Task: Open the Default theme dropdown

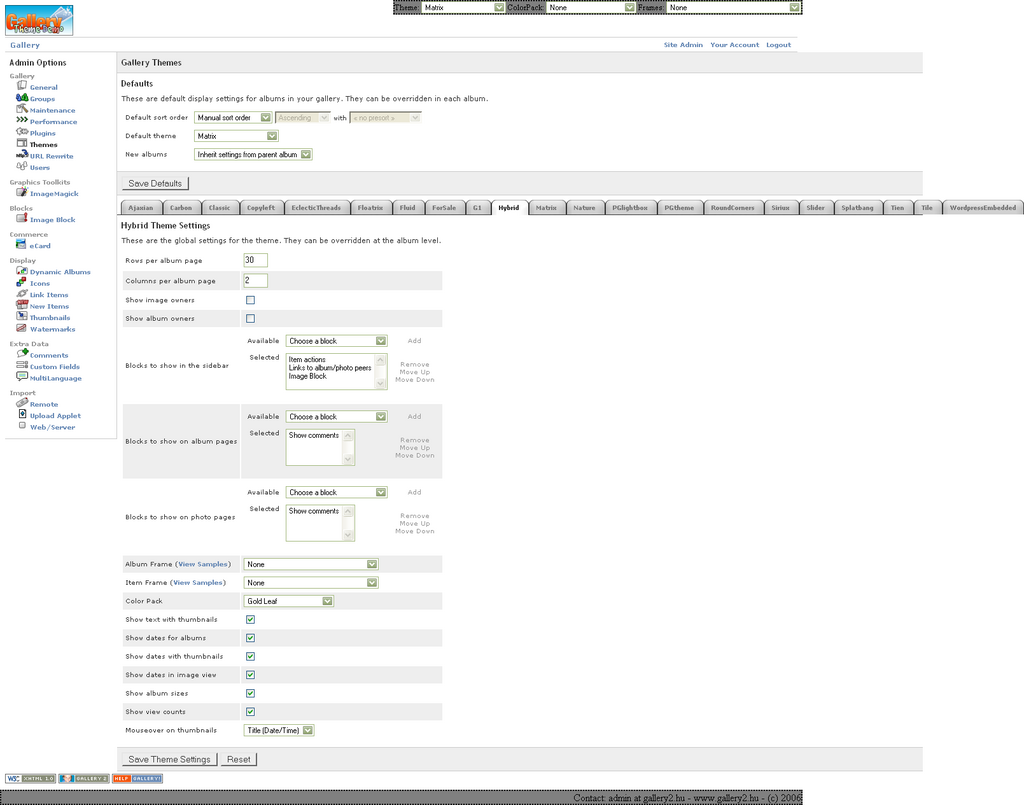Action: (236, 136)
